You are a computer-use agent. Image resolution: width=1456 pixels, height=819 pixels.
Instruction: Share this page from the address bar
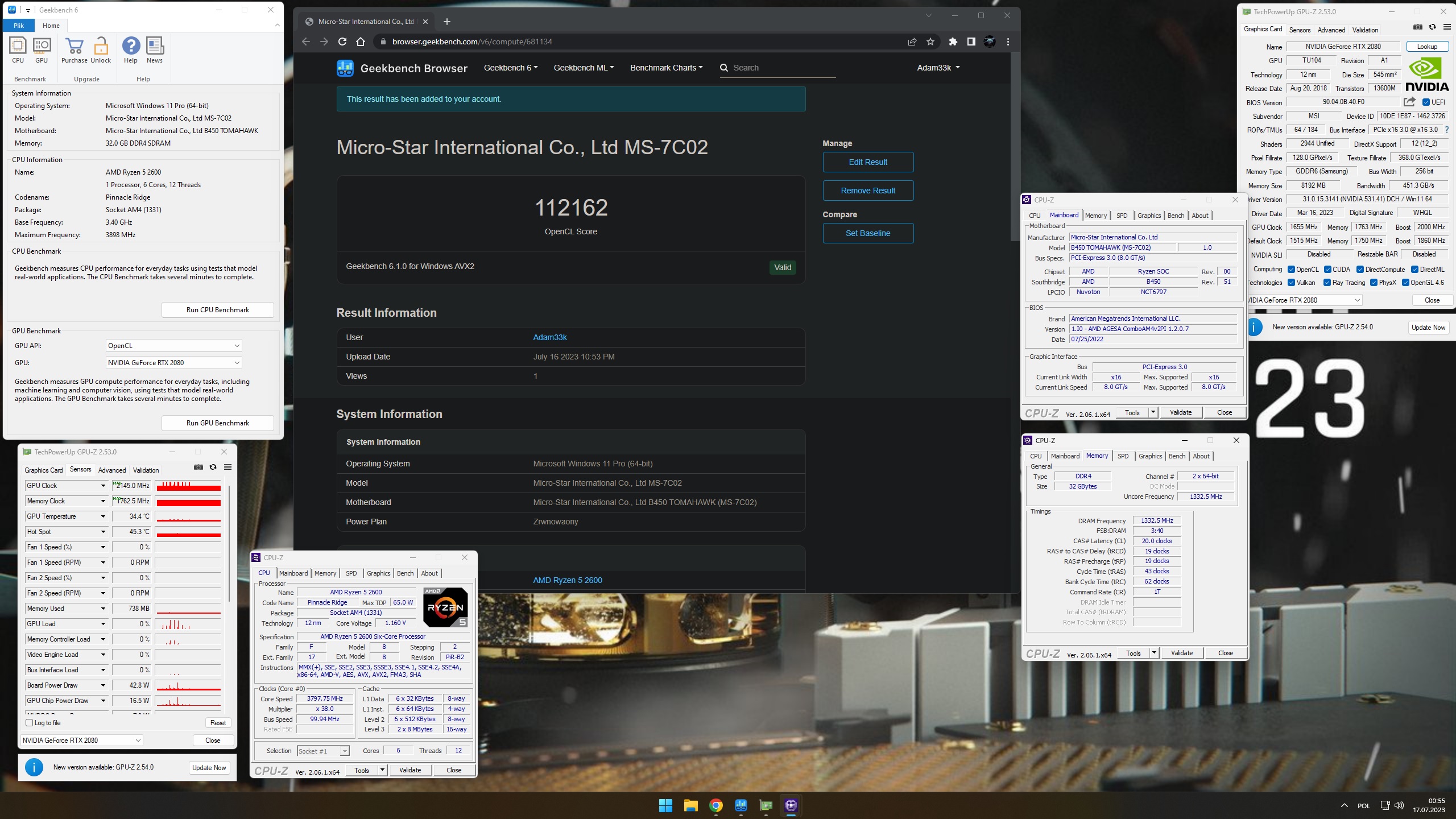tap(912, 42)
